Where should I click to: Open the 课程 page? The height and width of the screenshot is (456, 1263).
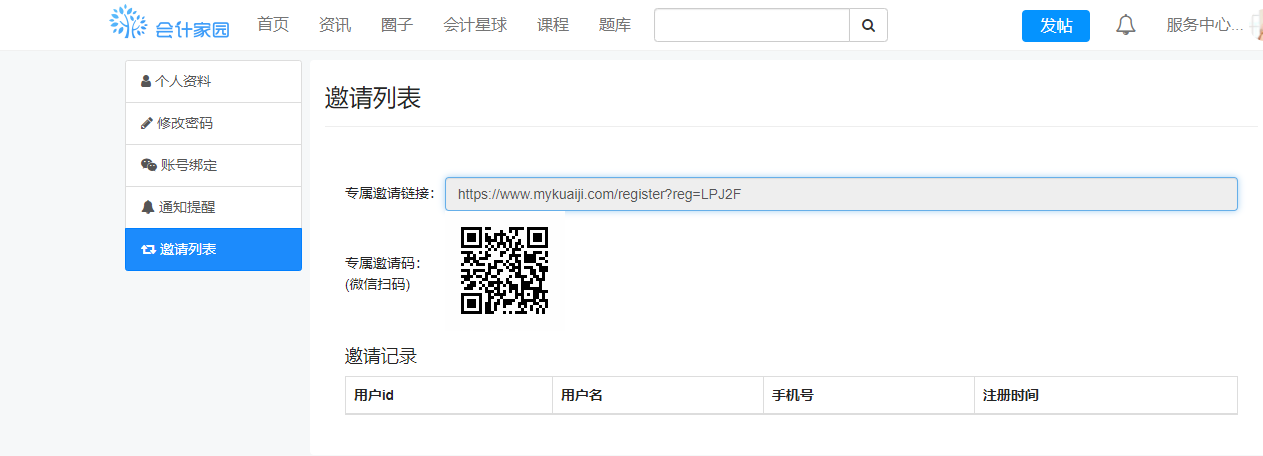click(553, 25)
